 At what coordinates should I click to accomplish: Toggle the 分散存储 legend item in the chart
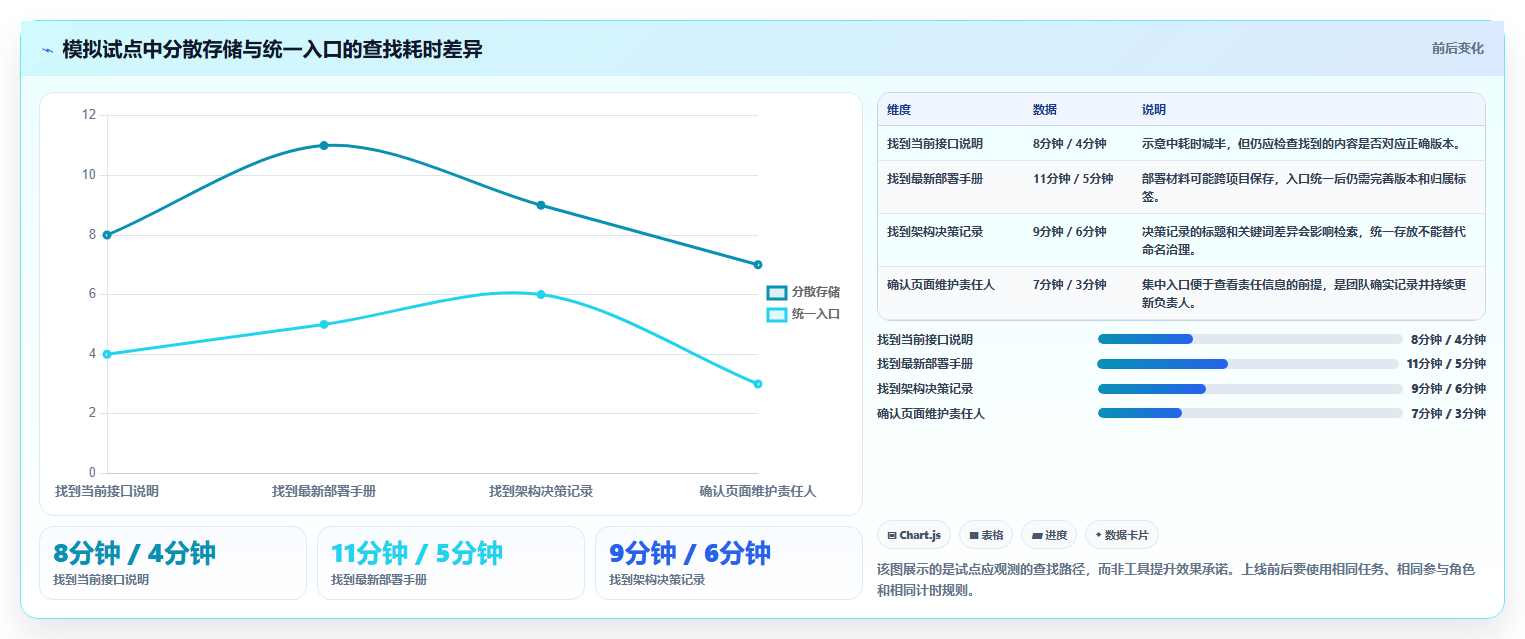click(x=803, y=292)
